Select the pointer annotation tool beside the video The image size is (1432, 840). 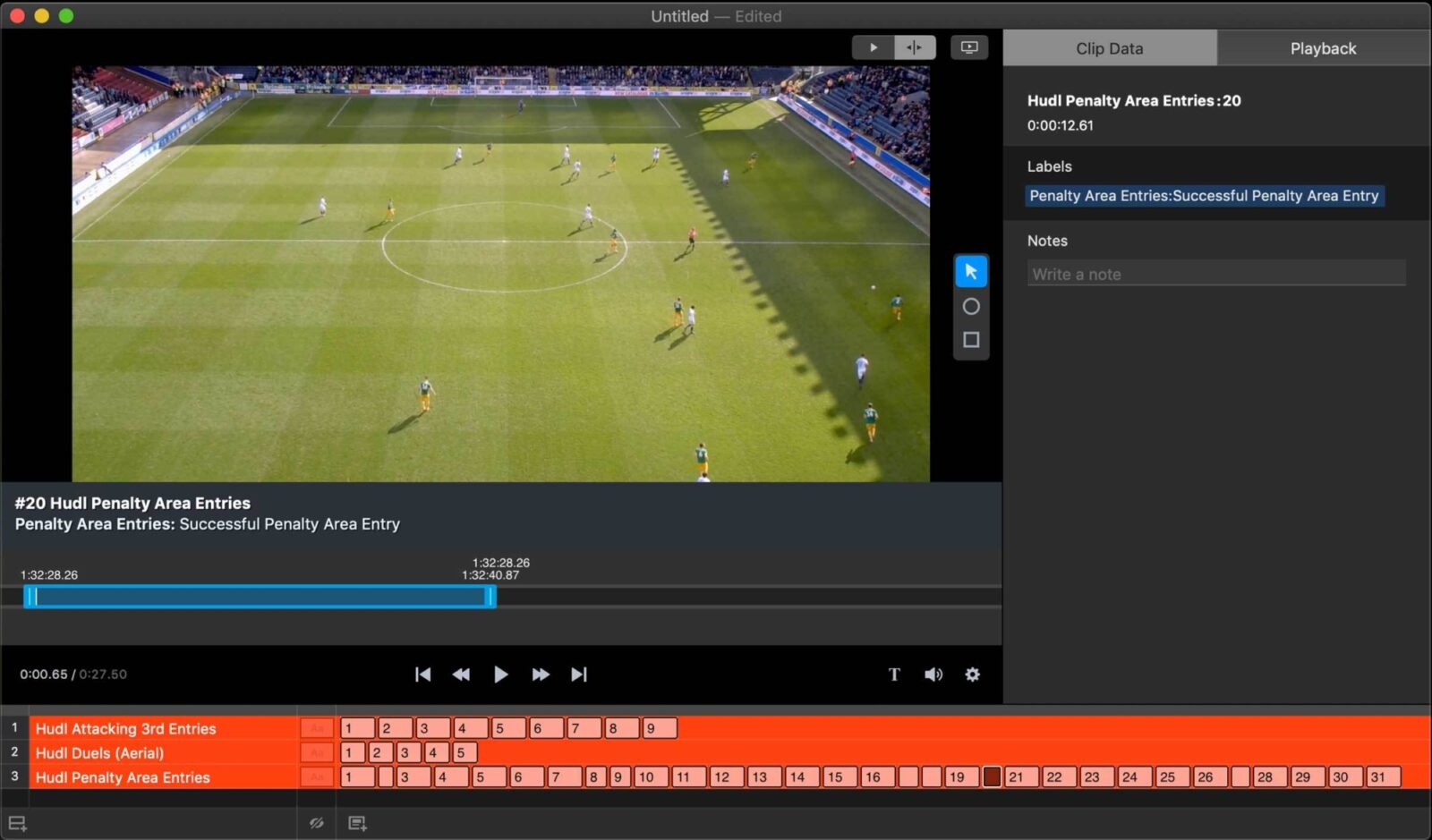970,271
